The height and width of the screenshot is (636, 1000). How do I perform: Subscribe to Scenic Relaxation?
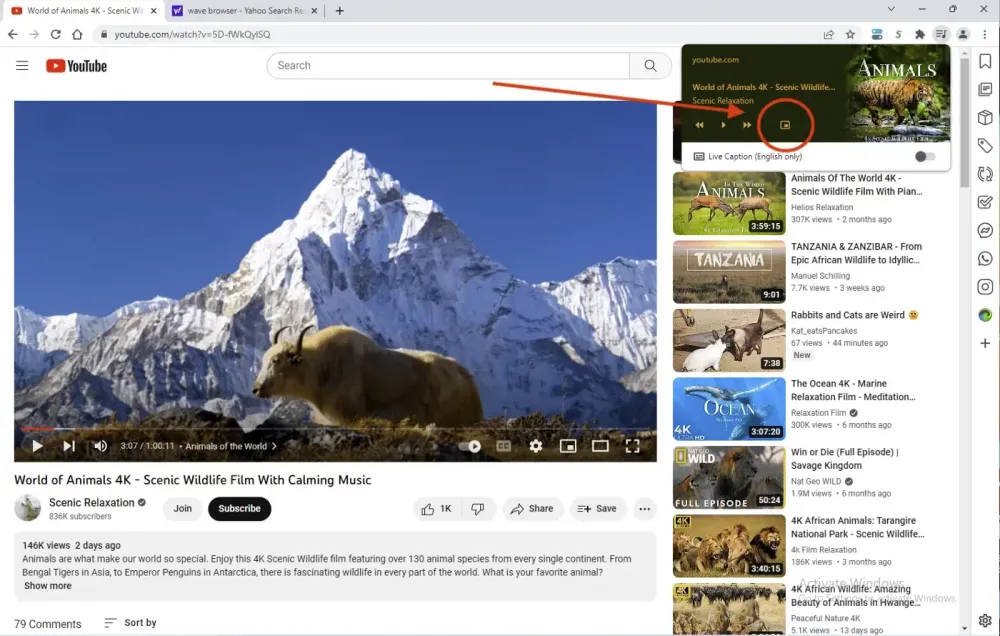(239, 509)
